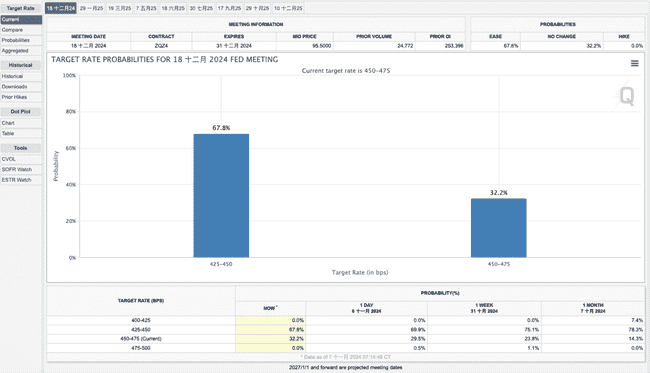Viewport: 650px width, 373px height.
Task: Open the Downloads sidebar link
Action: click(21, 87)
